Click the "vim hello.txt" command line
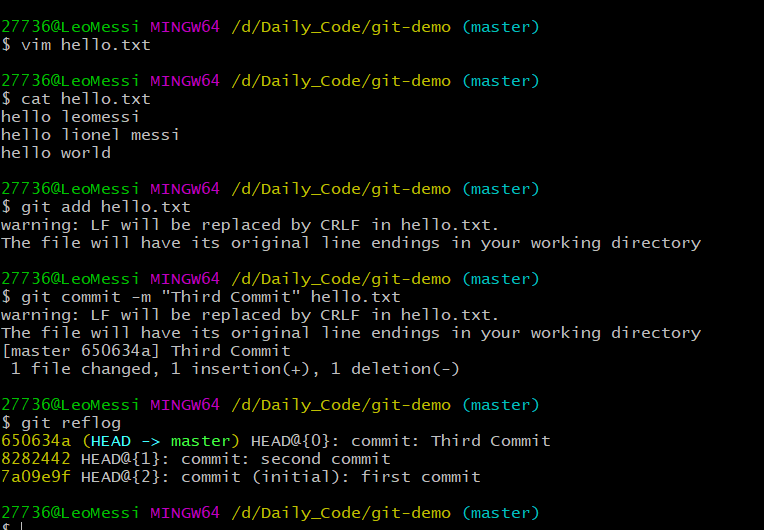 [76, 45]
